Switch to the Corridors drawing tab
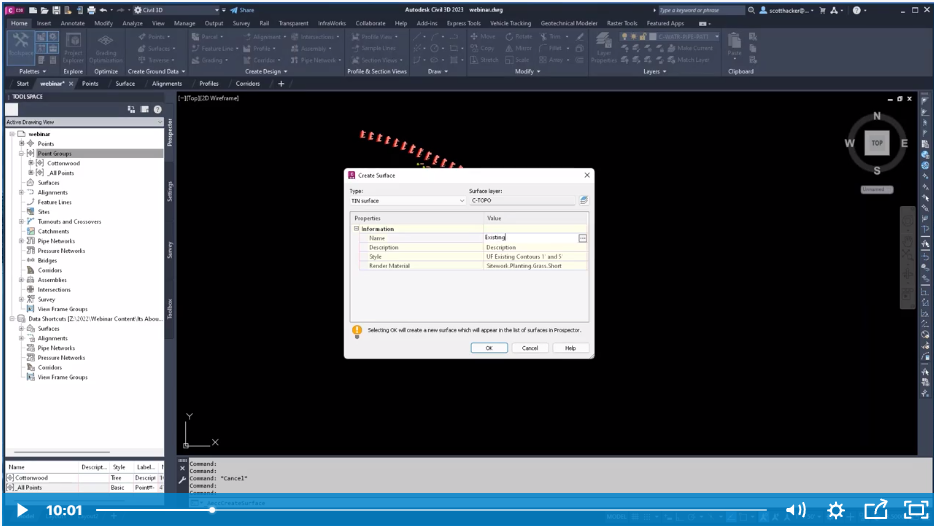This screenshot has height=526, width=934. [247, 84]
